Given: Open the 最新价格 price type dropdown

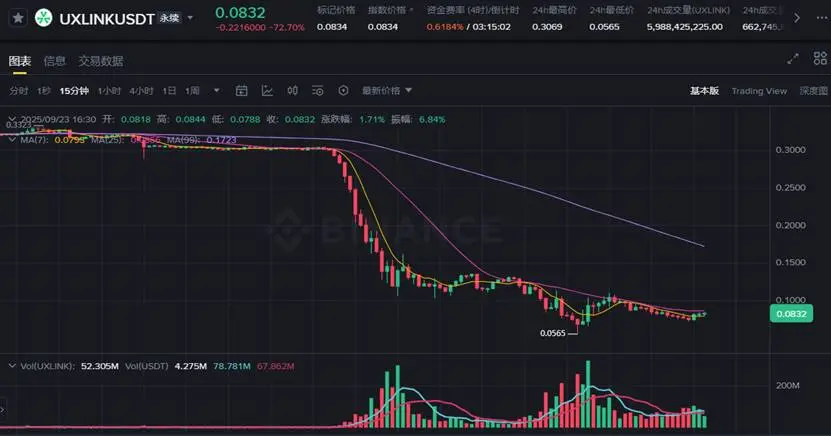Looking at the screenshot, I should (x=387, y=91).
